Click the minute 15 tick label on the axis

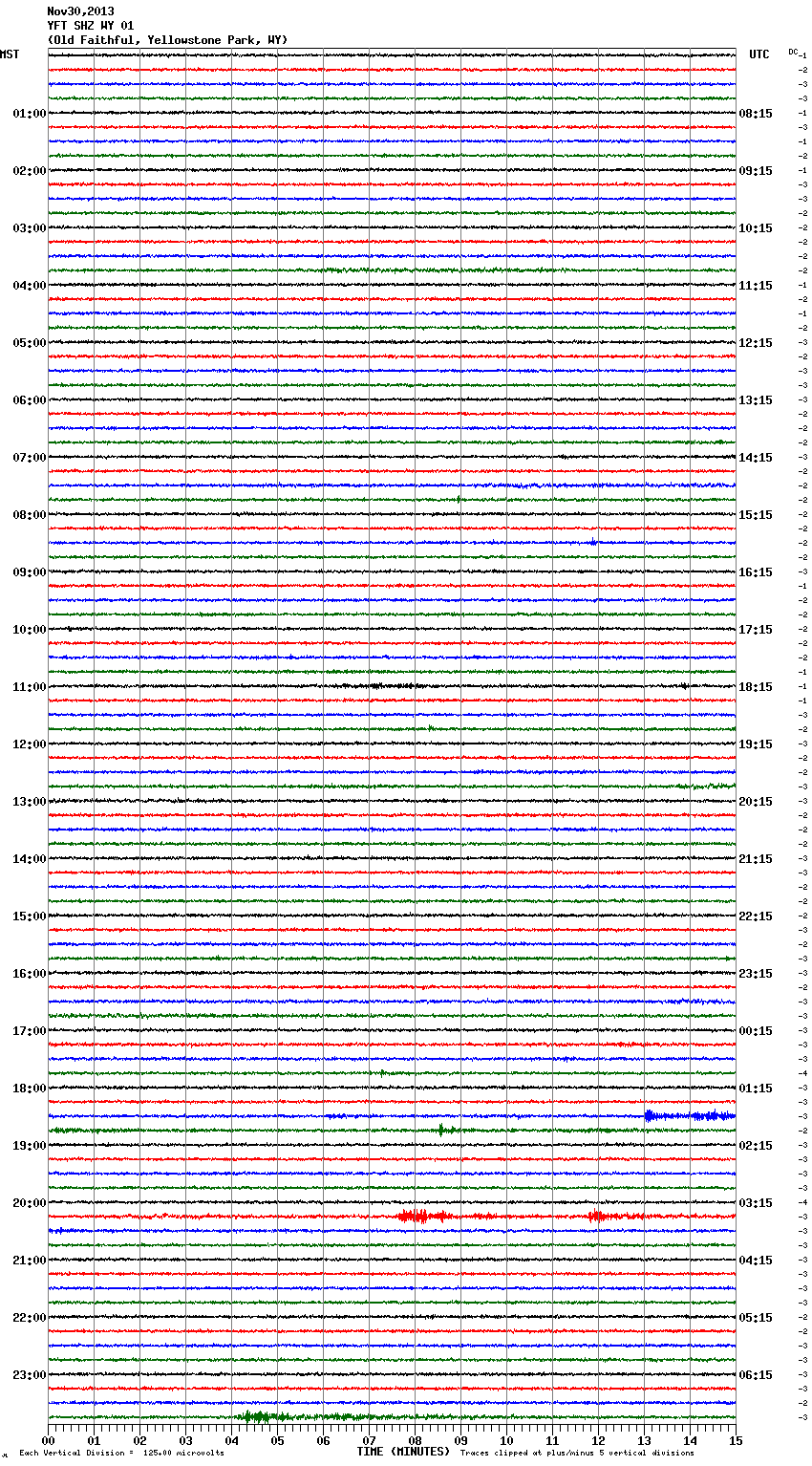coord(736,1440)
